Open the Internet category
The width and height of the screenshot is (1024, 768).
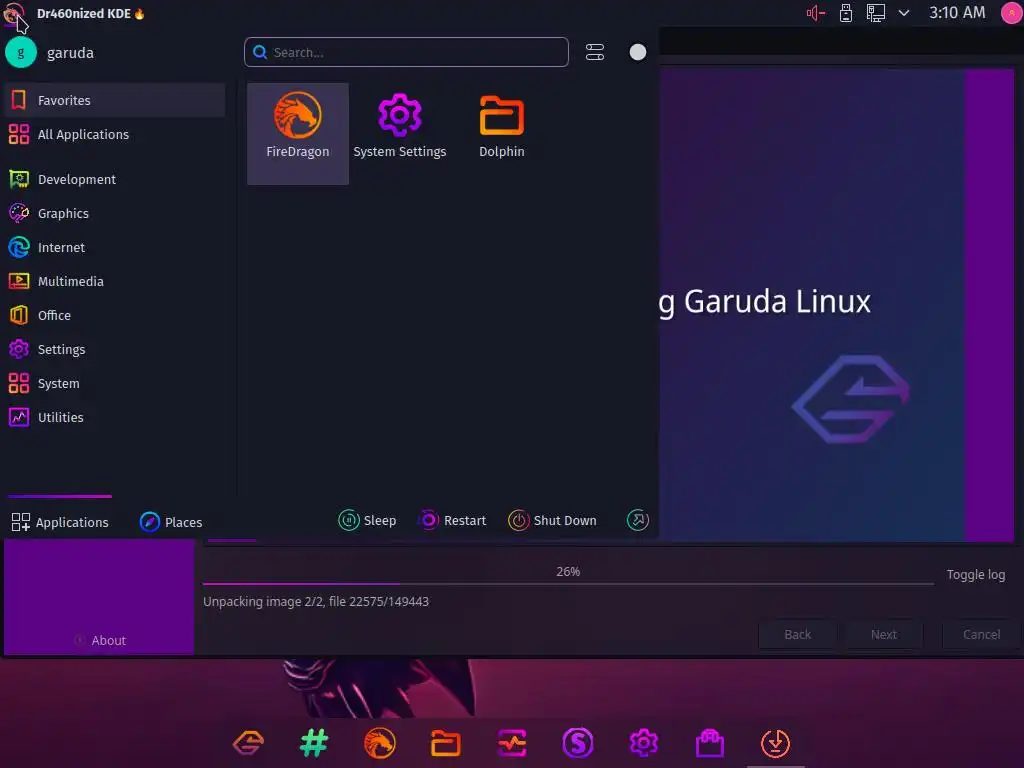tap(115, 247)
